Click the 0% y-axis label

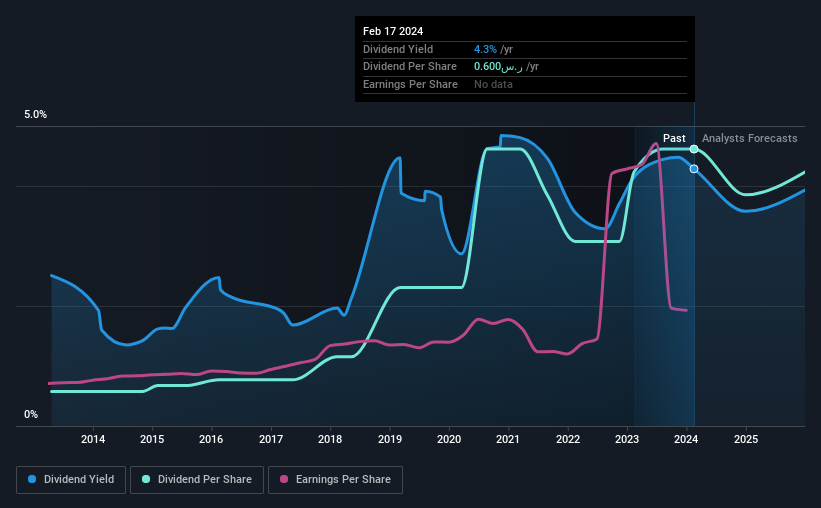pyautogui.click(x=31, y=414)
